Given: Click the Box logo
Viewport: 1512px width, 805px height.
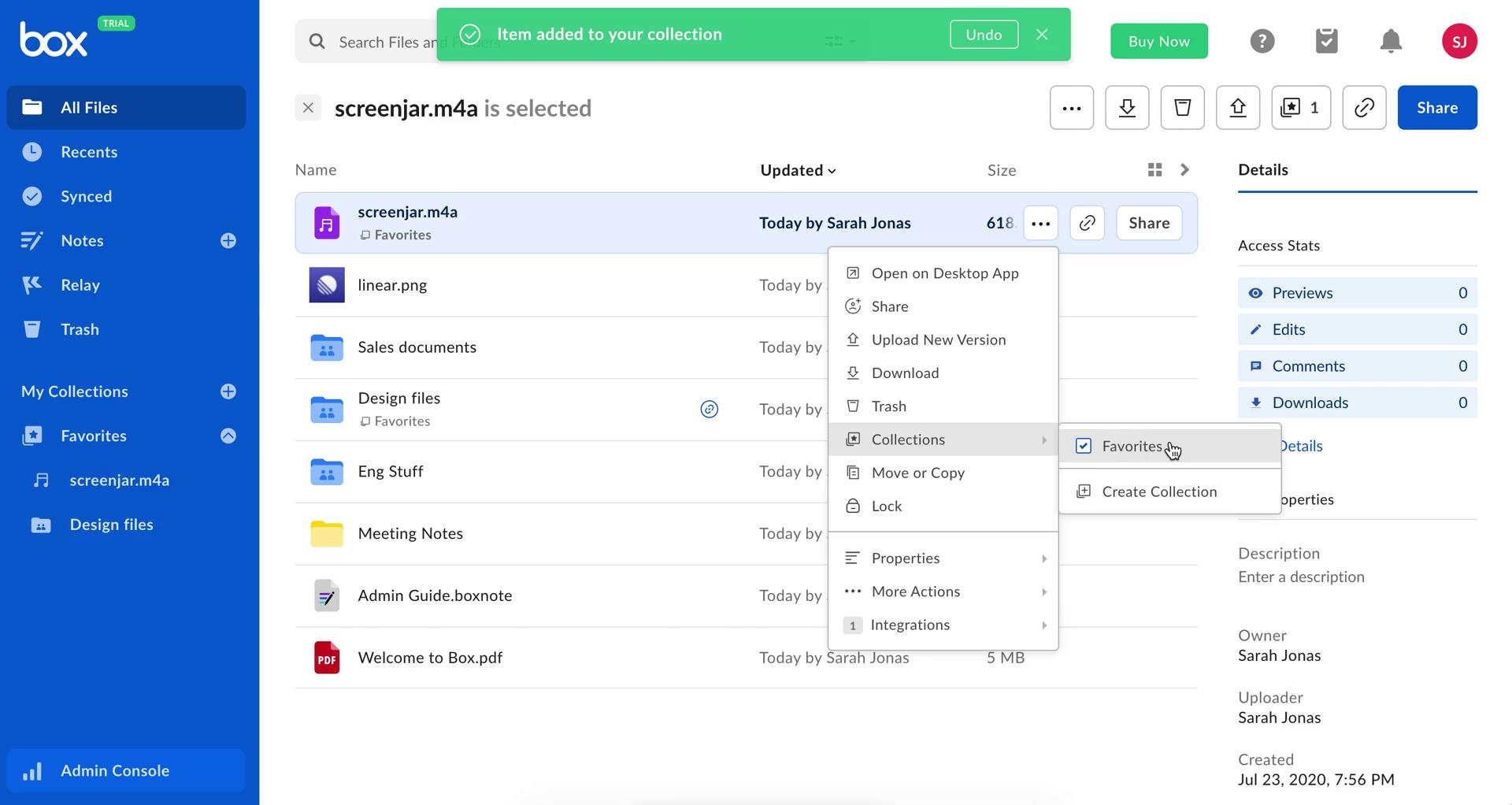Looking at the screenshot, I should pos(54,39).
